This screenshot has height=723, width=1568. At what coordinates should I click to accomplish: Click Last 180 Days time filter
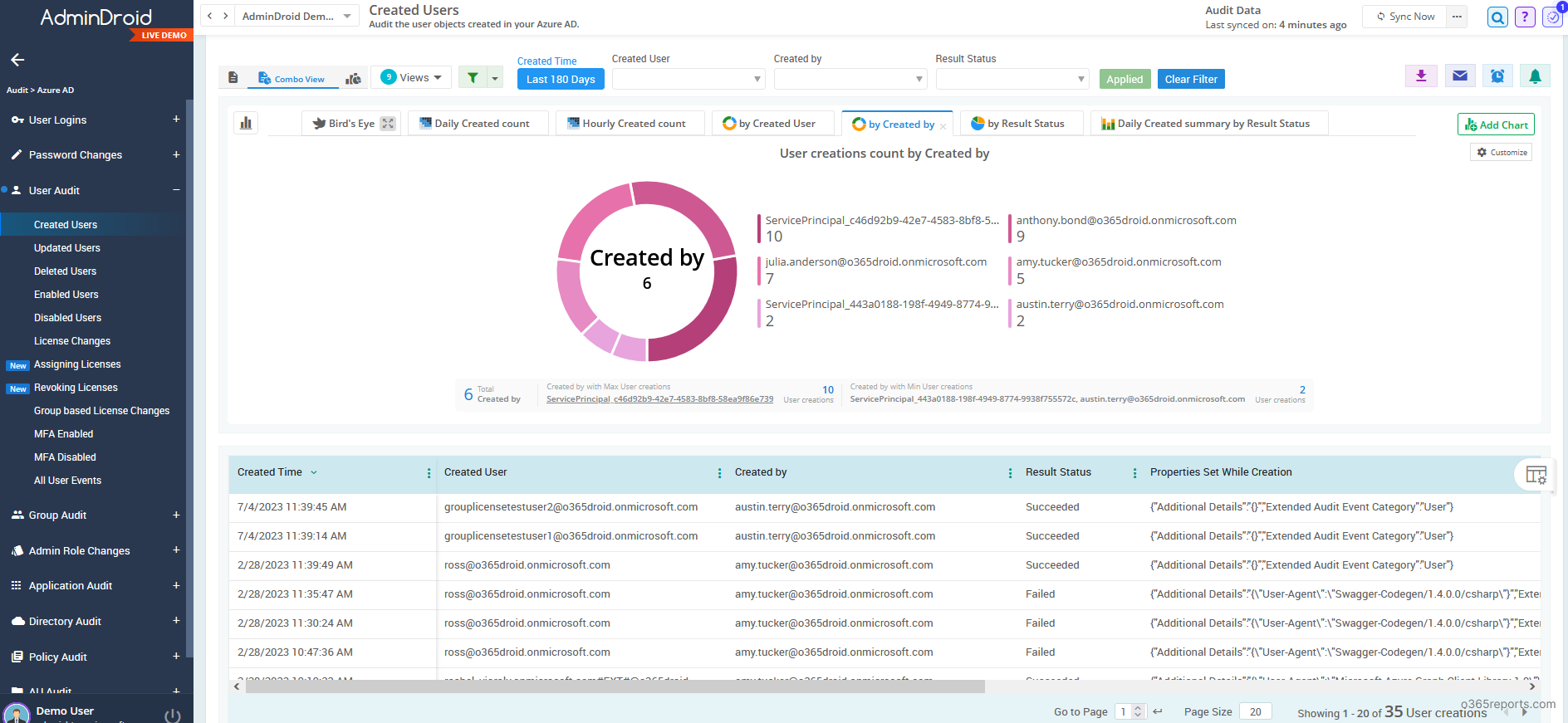(x=561, y=79)
